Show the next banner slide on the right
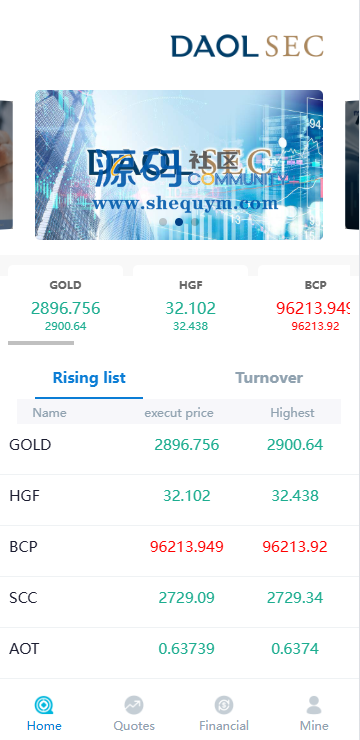 pyautogui.click(x=352, y=165)
